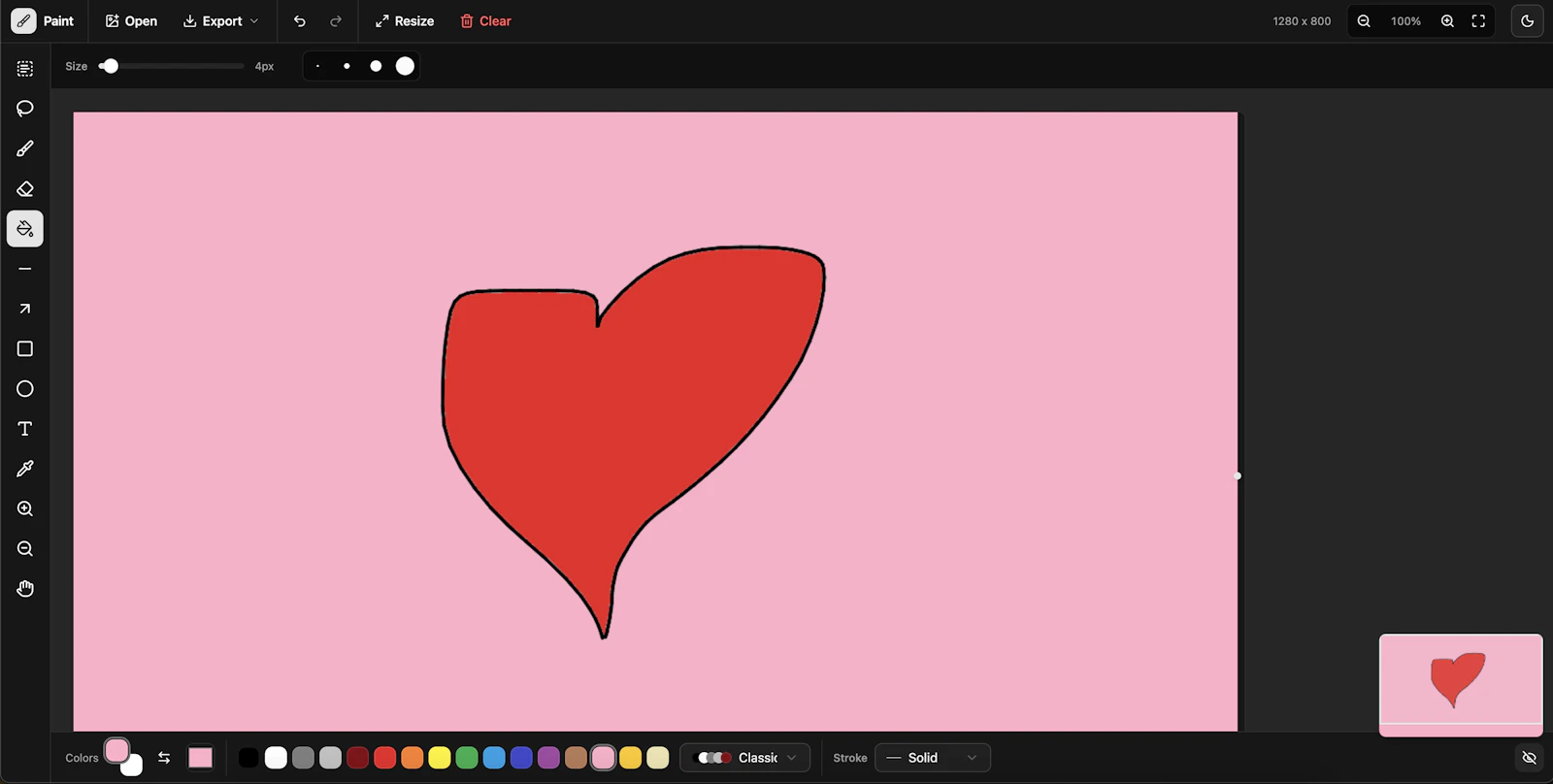Pick the orange color swatch

[x=413, y=758]
